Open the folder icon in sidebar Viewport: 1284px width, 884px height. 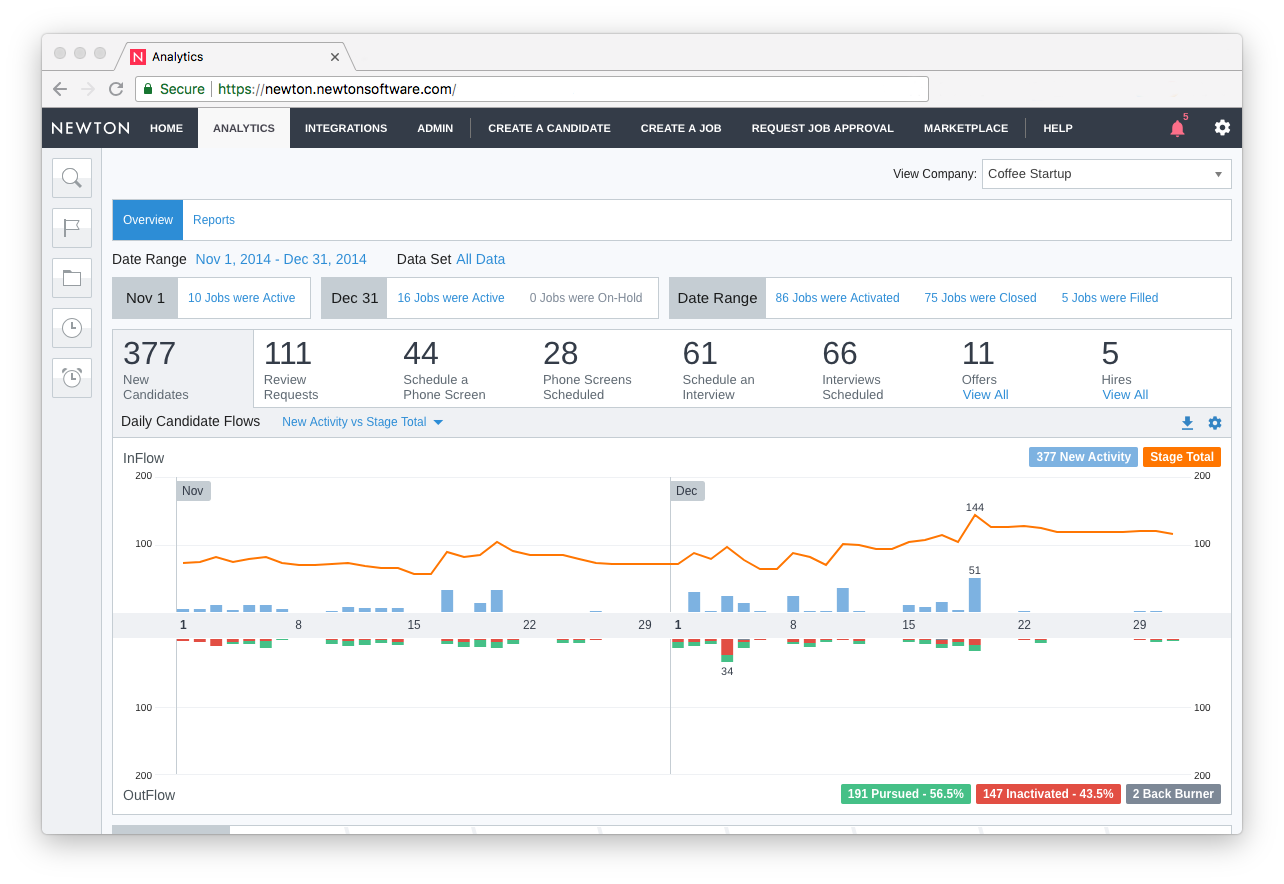click(71, 278)
